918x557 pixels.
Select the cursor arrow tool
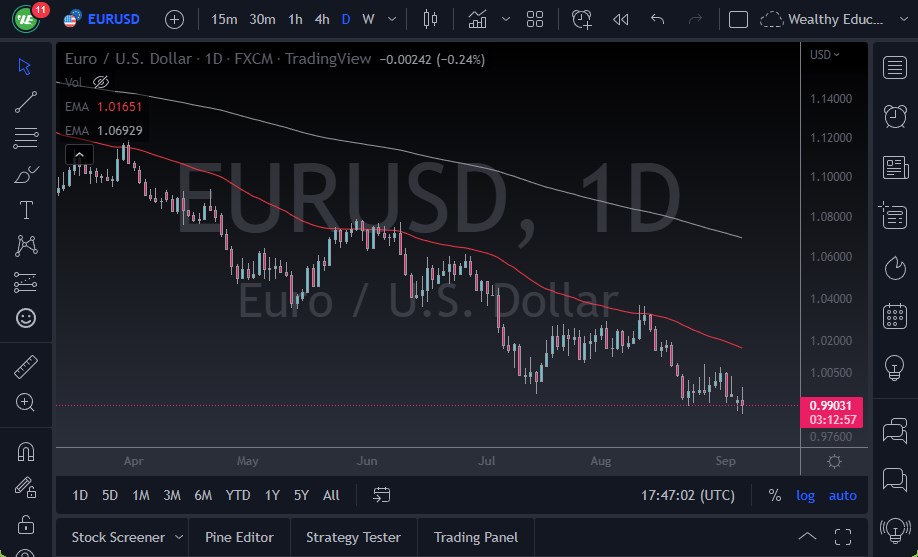pyautogui.click(x=25, y=66)
